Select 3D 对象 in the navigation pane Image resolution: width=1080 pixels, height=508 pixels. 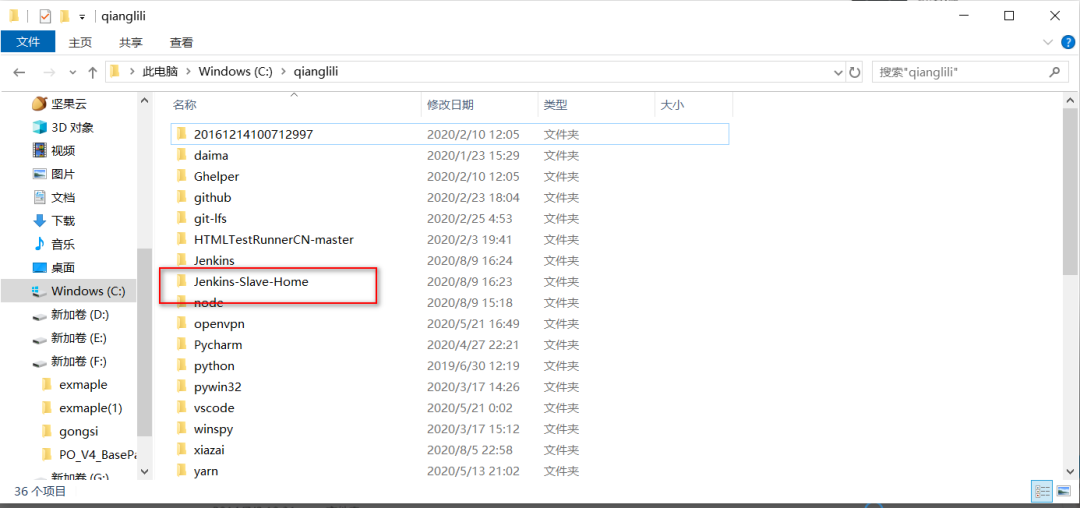[x=72, y=127]
